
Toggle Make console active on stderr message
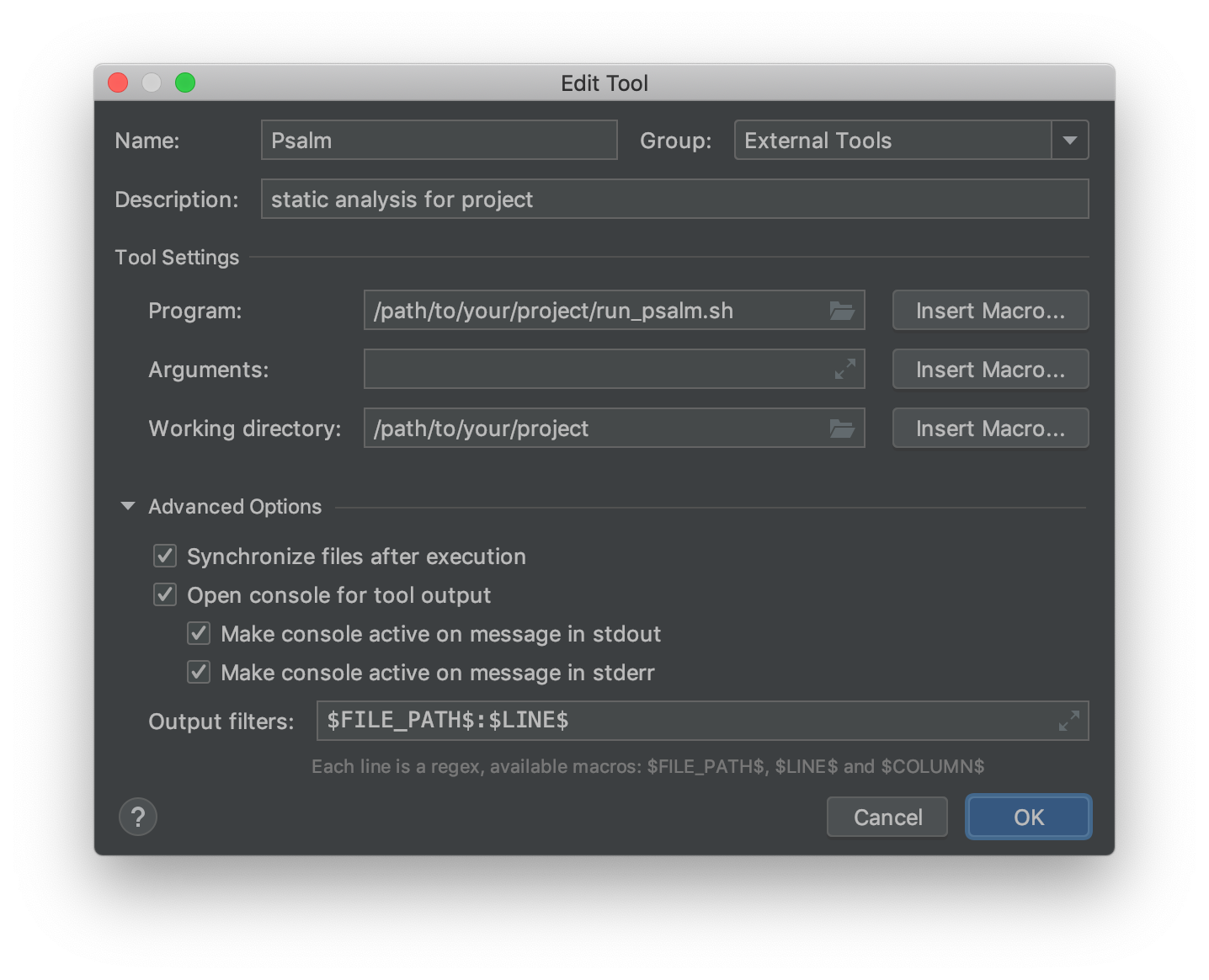[199, 672]
